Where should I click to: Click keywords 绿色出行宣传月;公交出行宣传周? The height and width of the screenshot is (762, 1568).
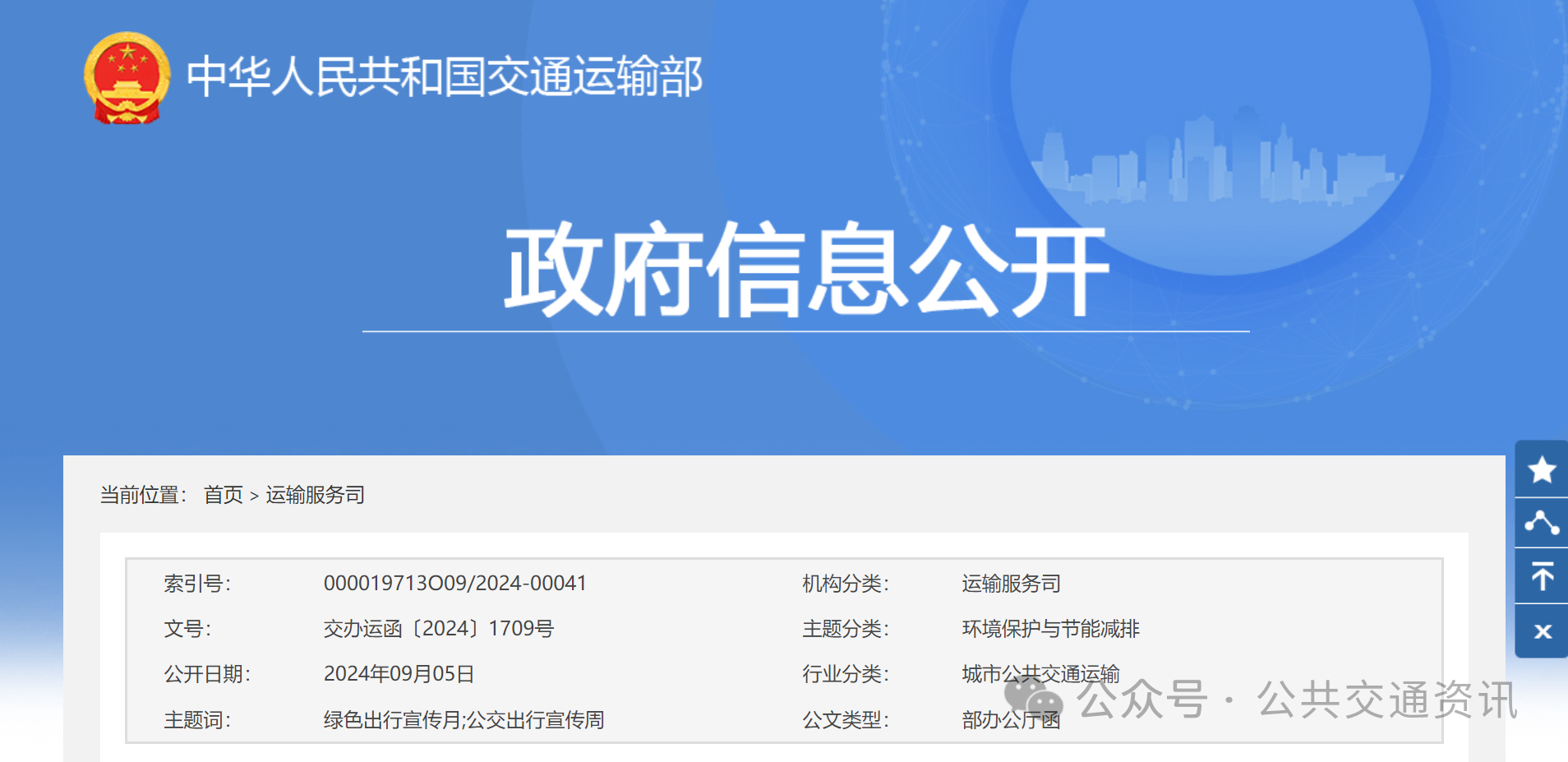463,720
